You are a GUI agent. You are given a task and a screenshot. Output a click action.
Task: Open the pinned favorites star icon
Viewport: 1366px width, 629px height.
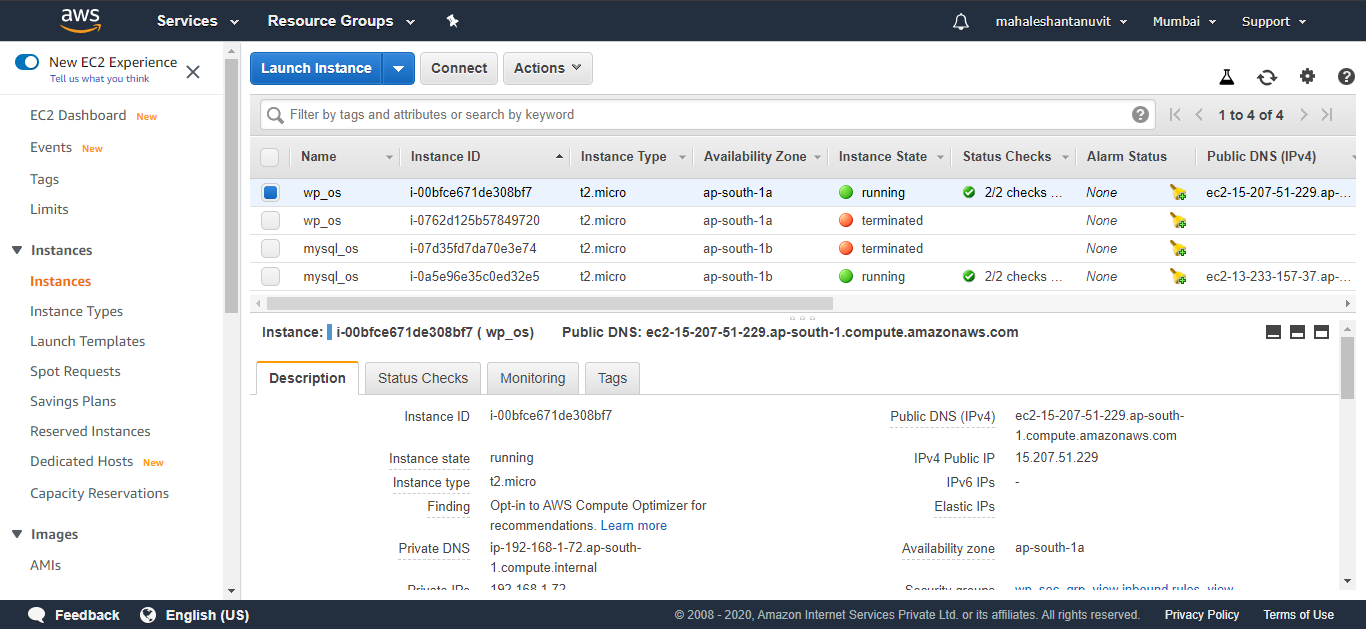[x=452, y=20]
